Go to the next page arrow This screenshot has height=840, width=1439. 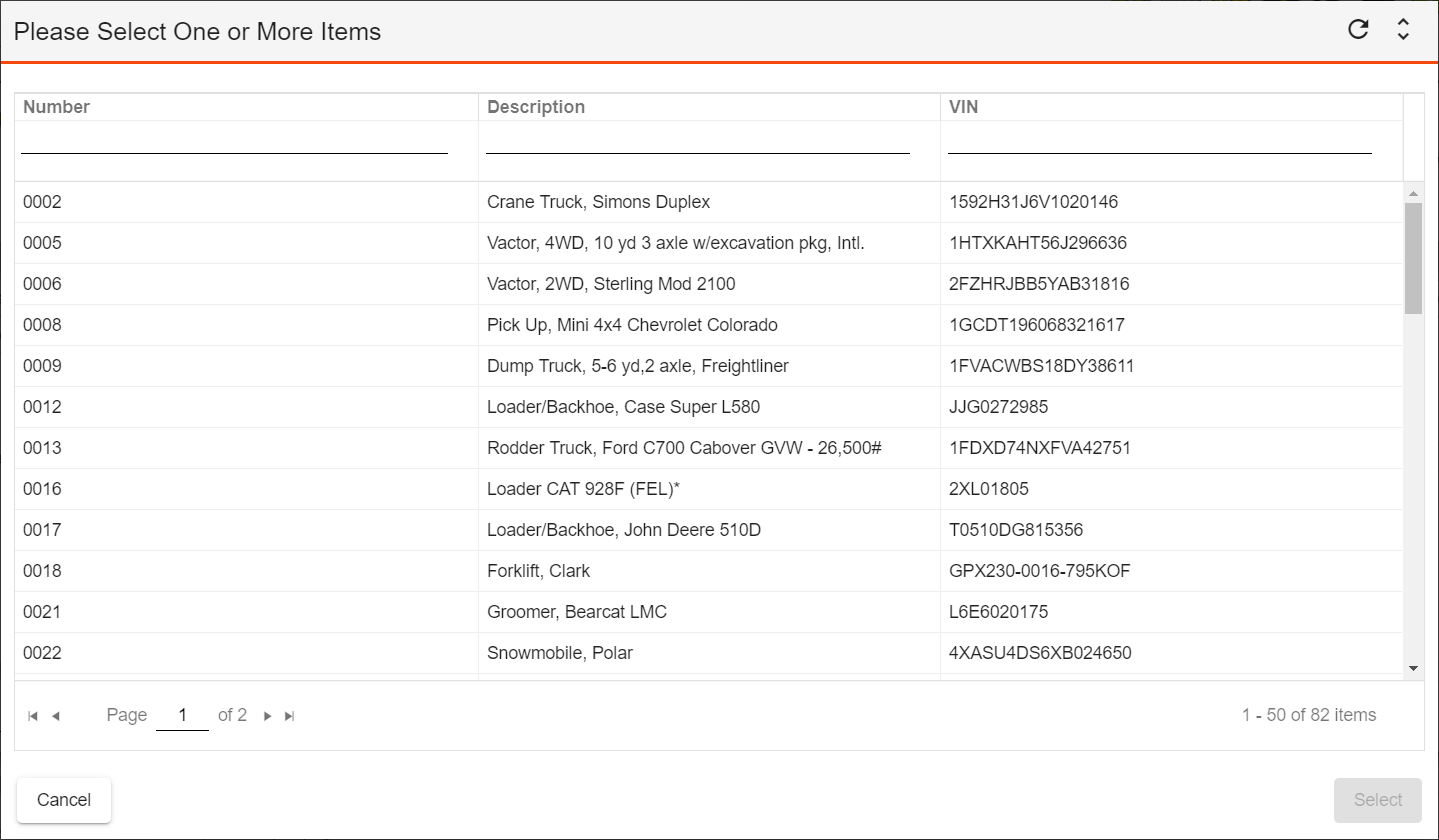click(x=267, y=716)
